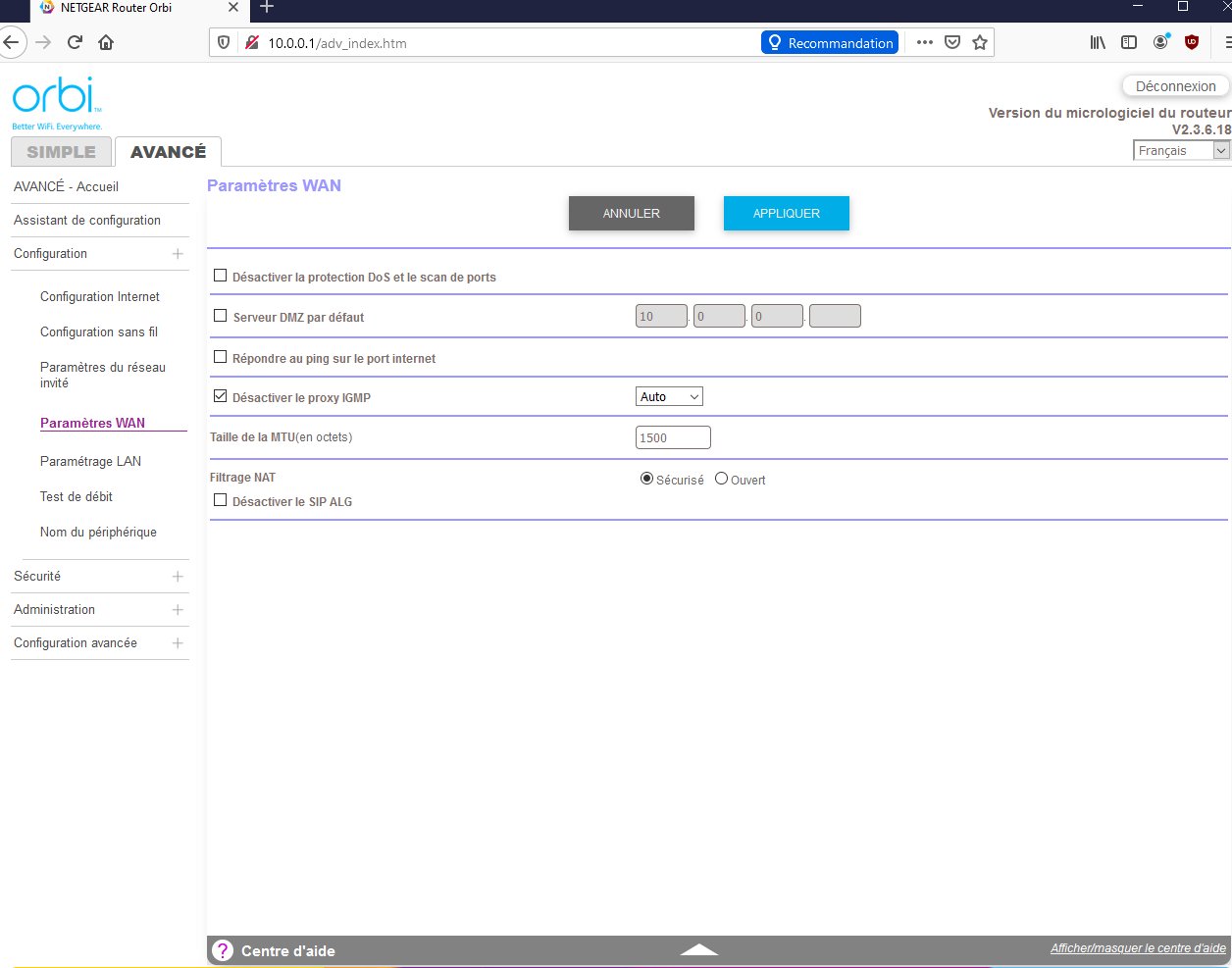
Task: Switch to the SIMPLE tab
Action: 61,152
